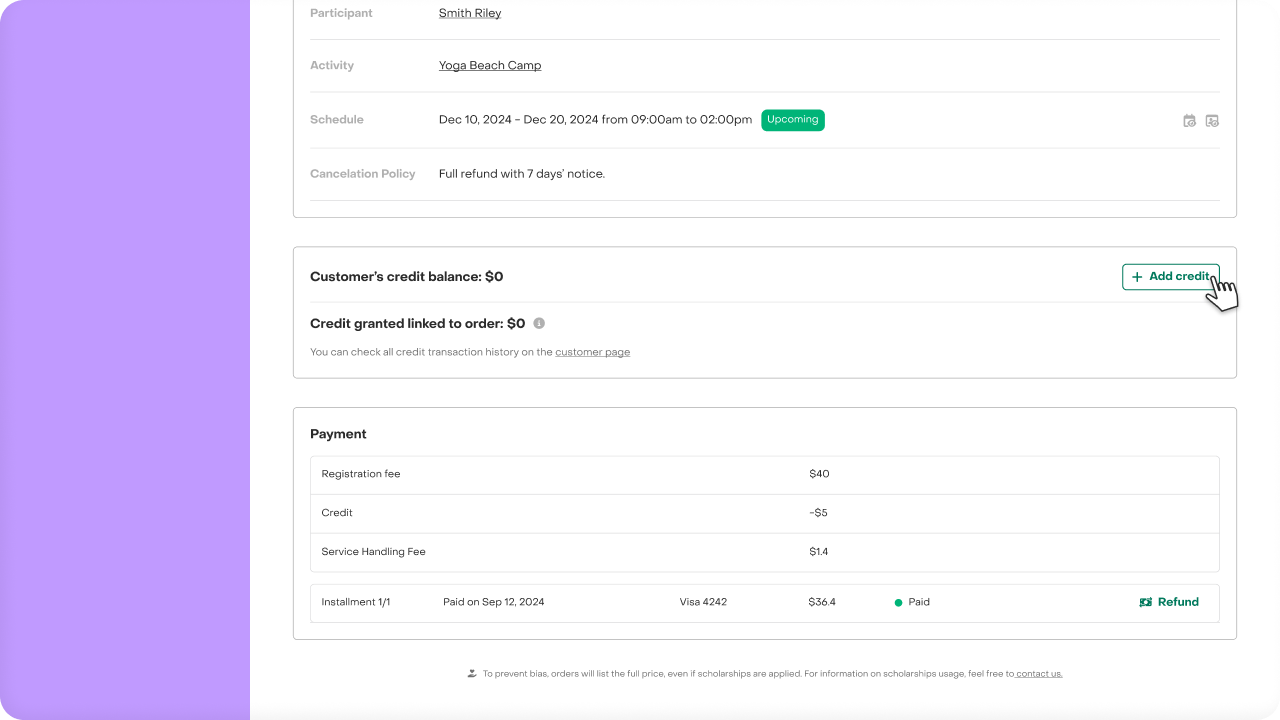Click the Credit row label in Payment
The width and height of the screenshot is (1280, 720).
(x=337, y=513)
